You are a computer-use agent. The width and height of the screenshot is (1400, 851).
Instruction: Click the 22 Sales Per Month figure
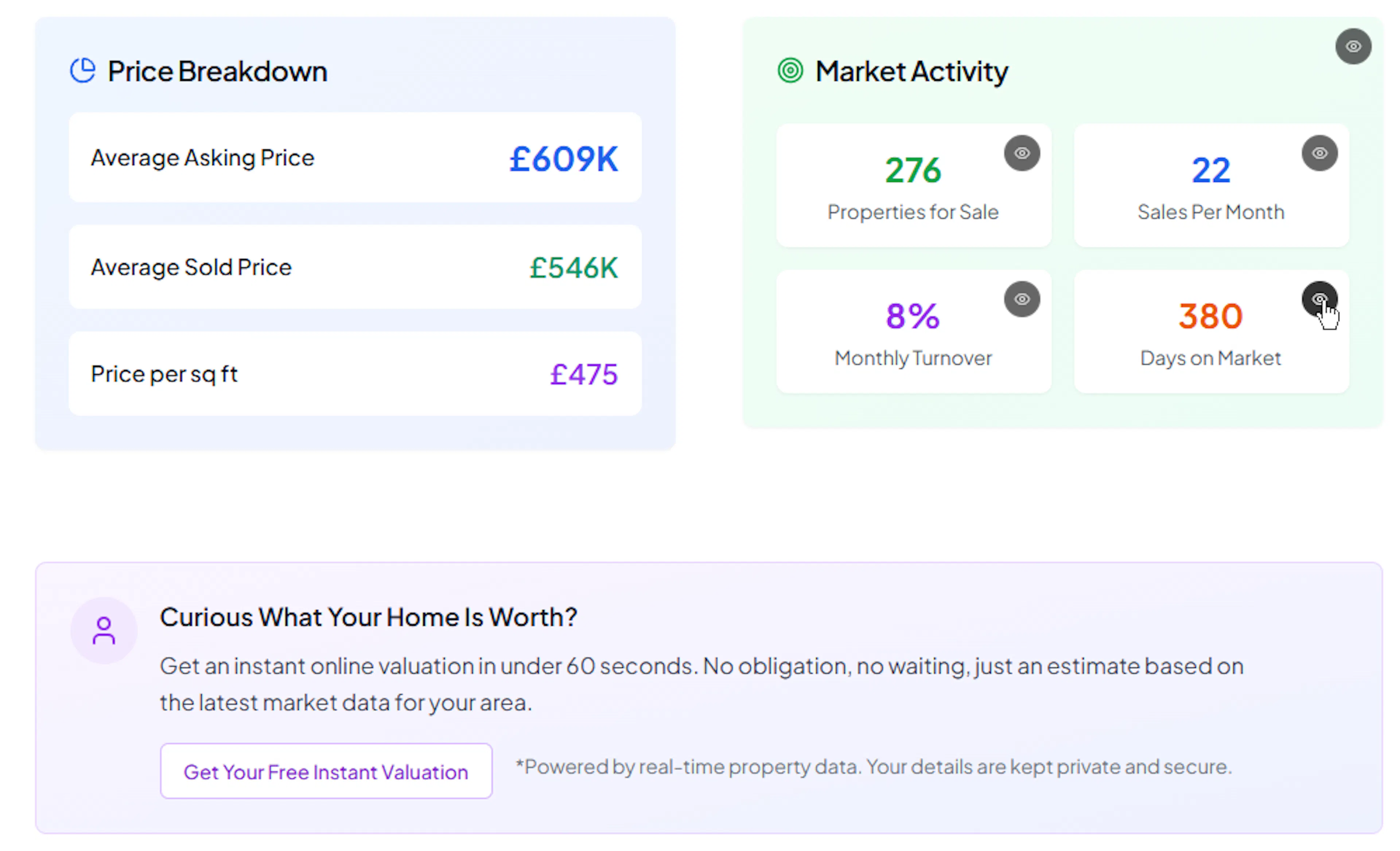point(1211,170)
